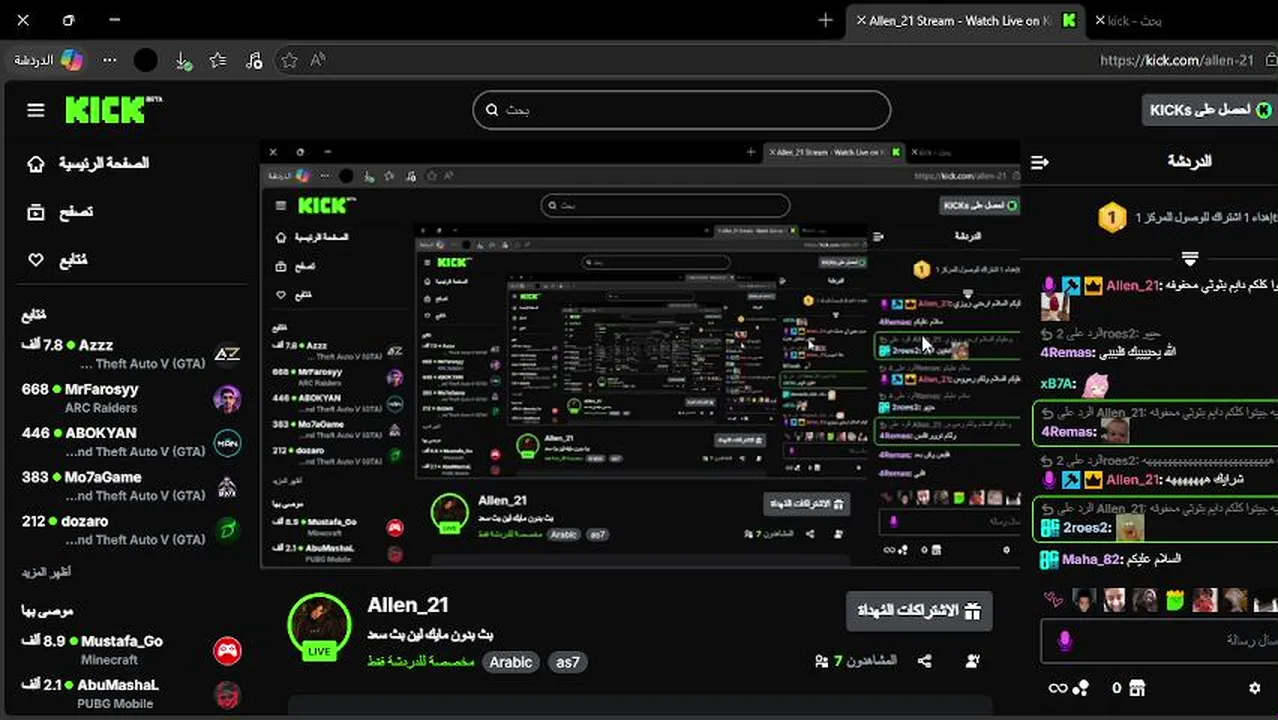Open browser profile circle icon

pyautogui.click(x=146, y=60)
